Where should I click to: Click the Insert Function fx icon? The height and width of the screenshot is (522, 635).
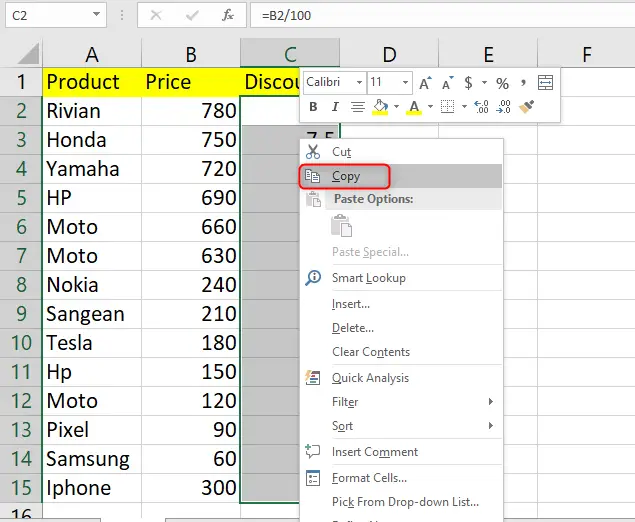(228, 15)
